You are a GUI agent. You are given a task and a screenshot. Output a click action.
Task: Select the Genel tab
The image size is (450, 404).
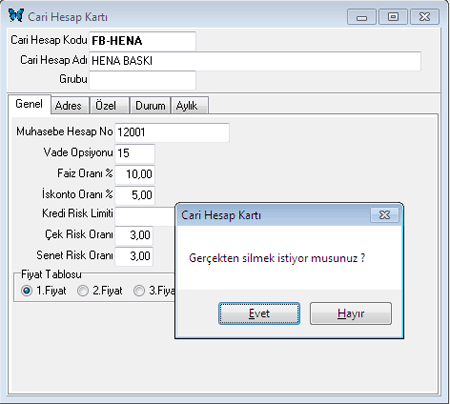pyautogui.click(x=29, y=104)
